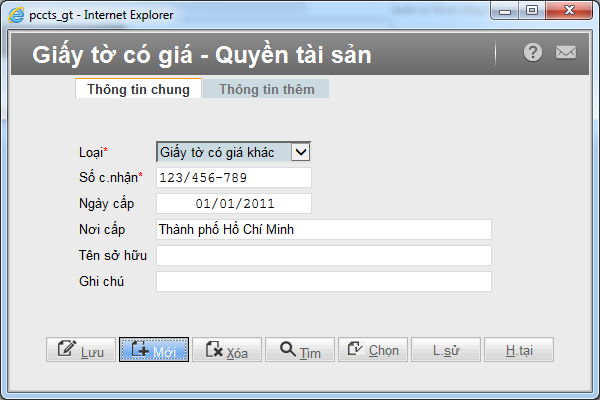Search using the Tìm button
This screenshot has width=600, height=400.
point(300,349)
